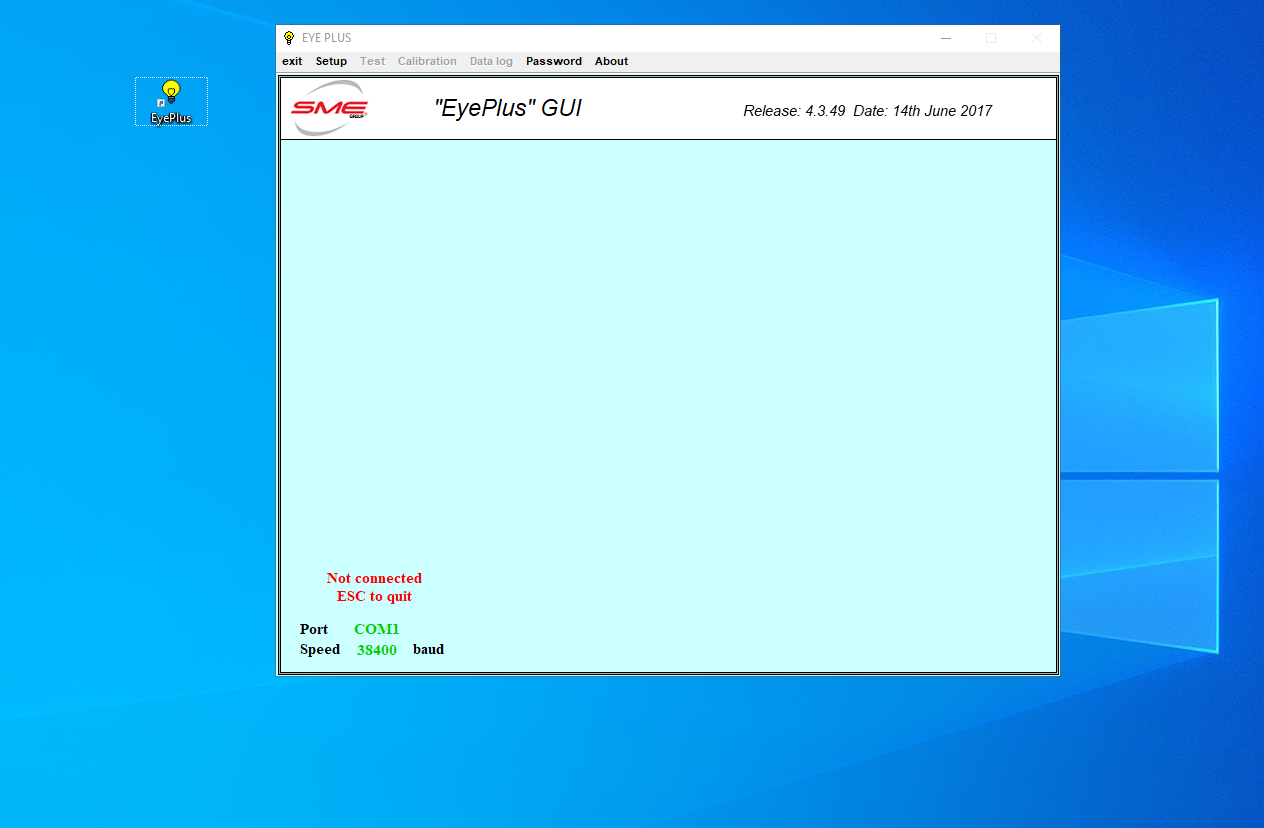Select the SME Group logo
Viewport: 1264px width, 828px height.
pyautogui.click(x=328, y=107)
